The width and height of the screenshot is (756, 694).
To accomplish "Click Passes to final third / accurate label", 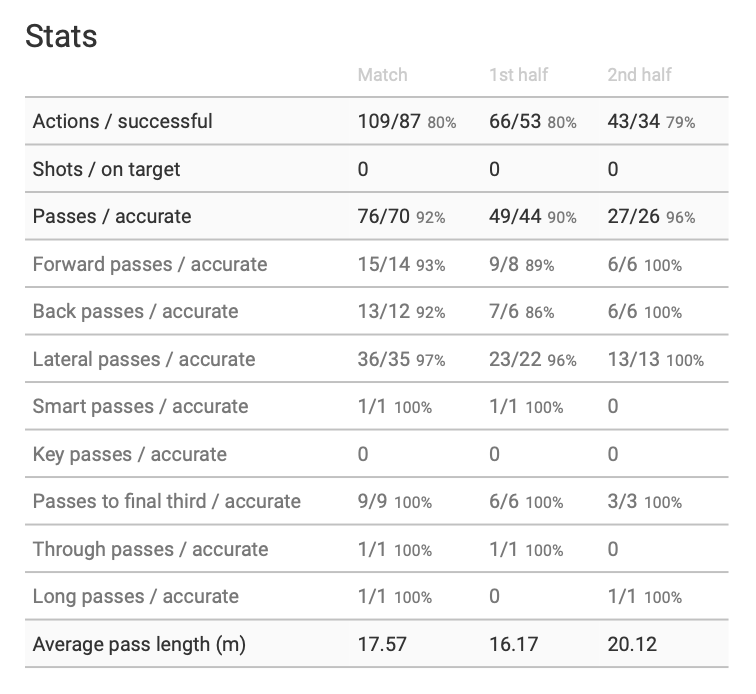I will point(167,502).
